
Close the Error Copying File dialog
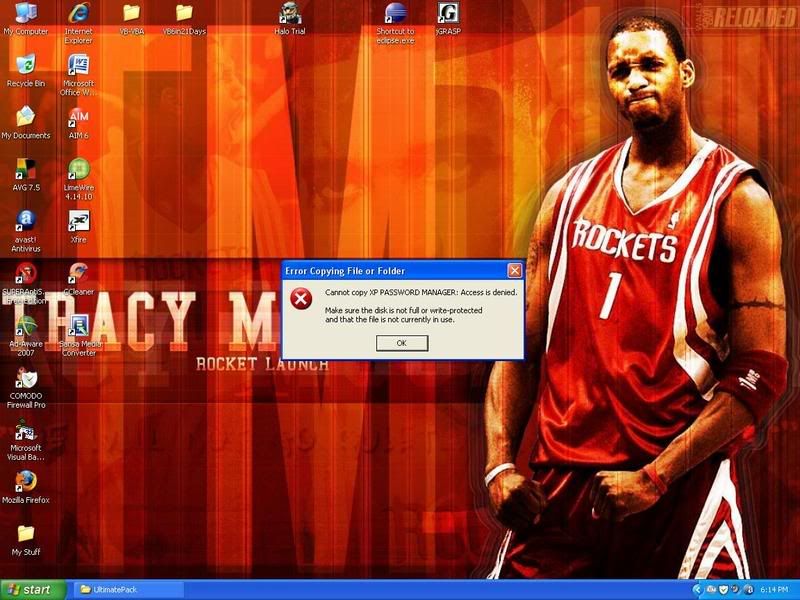click(x=514, y=270)
